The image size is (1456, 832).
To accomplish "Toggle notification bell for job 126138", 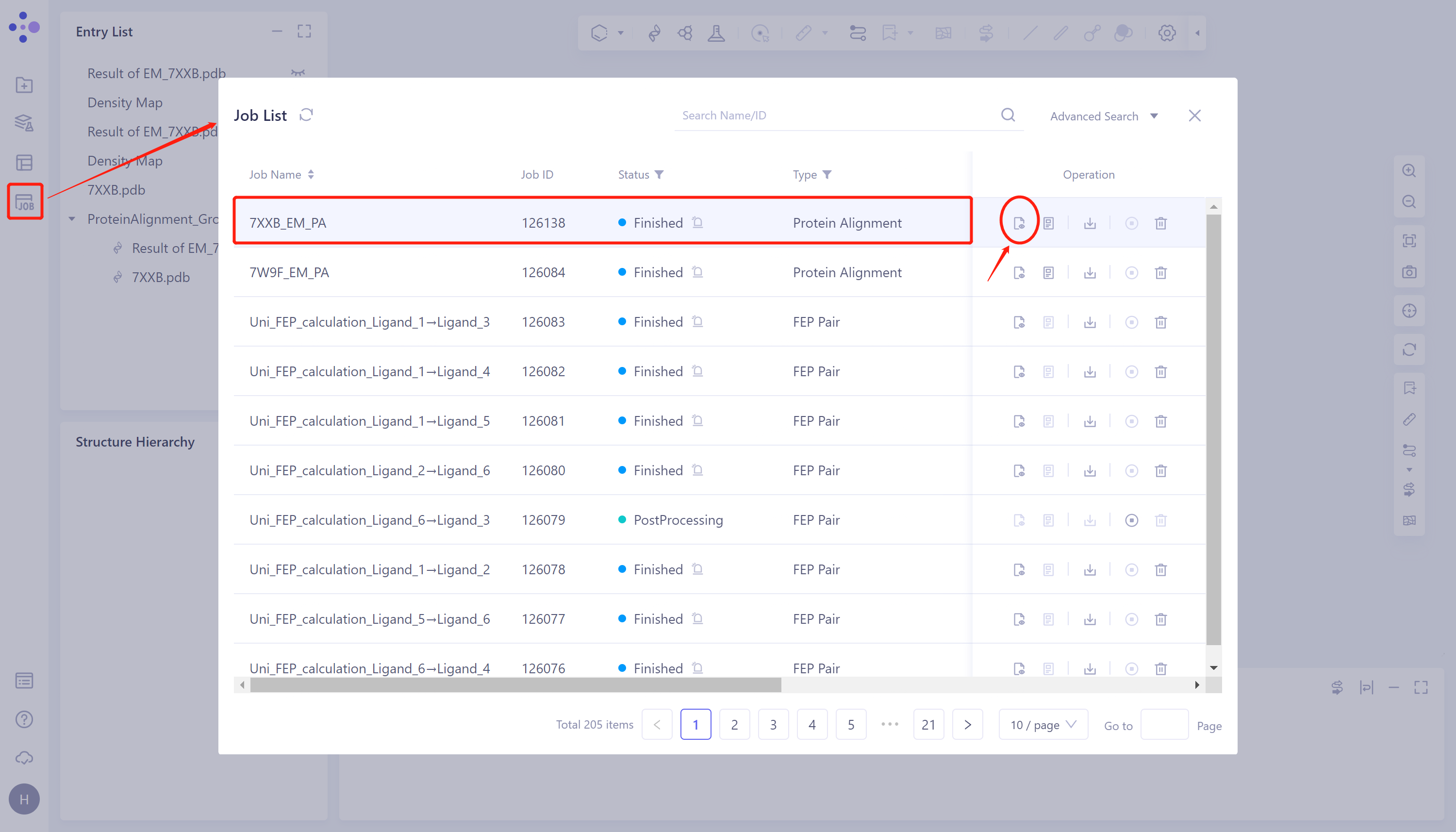I will coord(697,222).
